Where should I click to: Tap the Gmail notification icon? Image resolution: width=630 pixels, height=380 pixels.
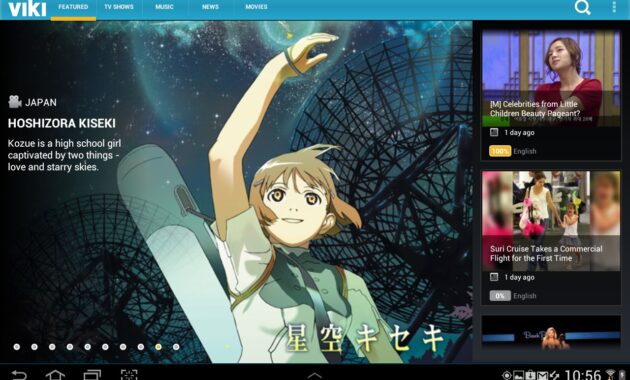pos(542,376)
